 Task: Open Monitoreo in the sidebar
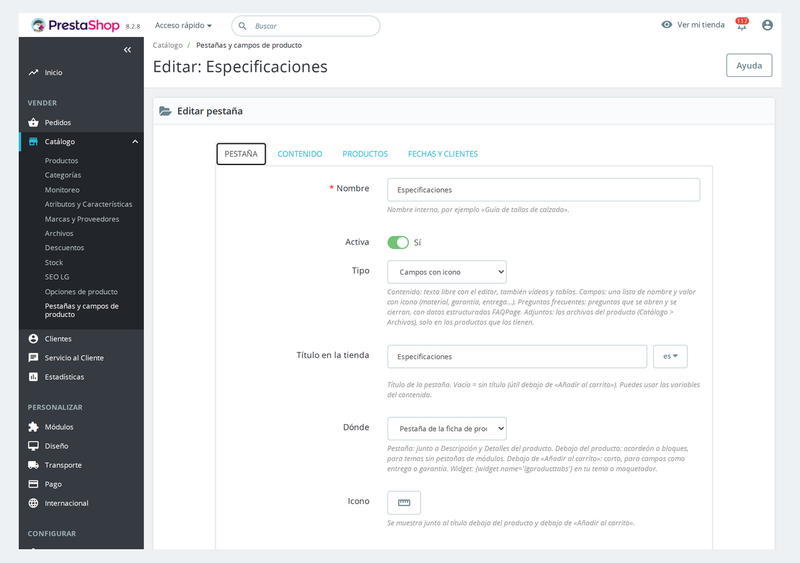coord(62,190)
